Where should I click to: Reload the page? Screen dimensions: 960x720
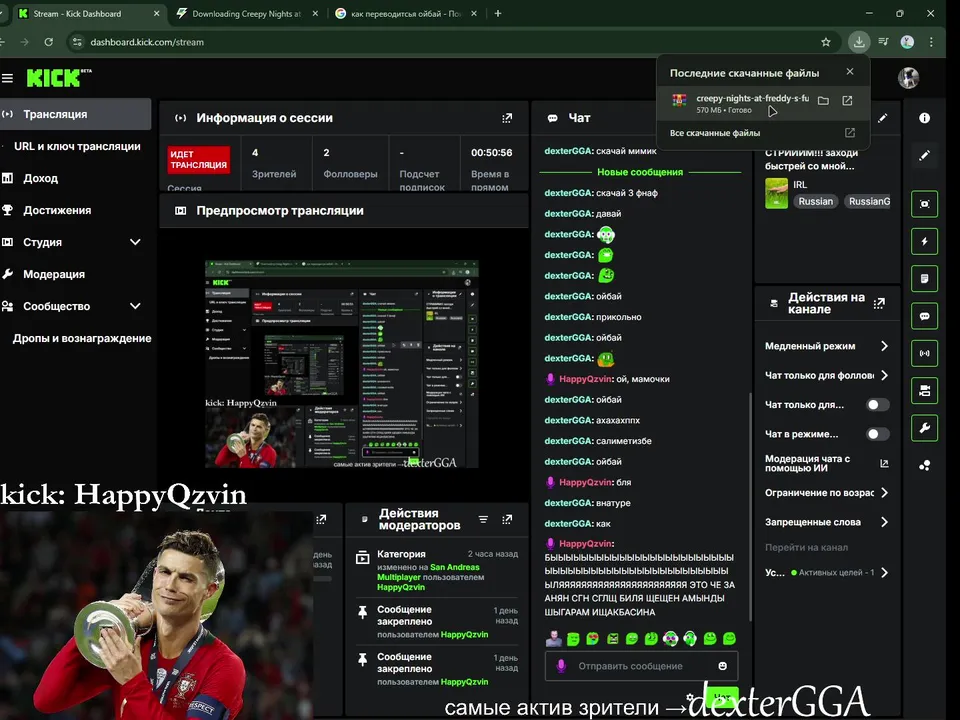[x=48, y=42]
